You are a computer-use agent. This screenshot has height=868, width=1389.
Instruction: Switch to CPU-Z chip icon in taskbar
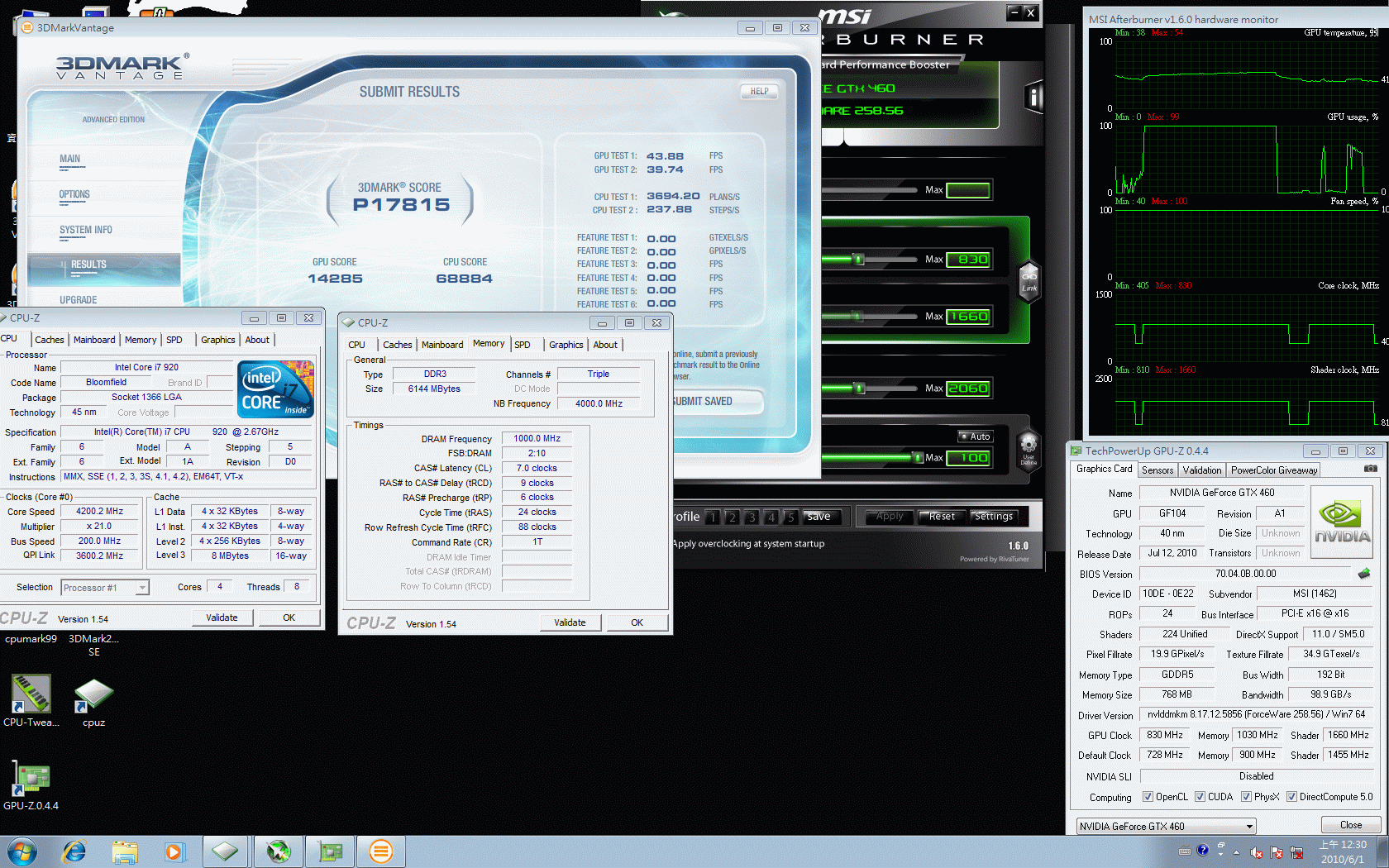coord(225,851)
